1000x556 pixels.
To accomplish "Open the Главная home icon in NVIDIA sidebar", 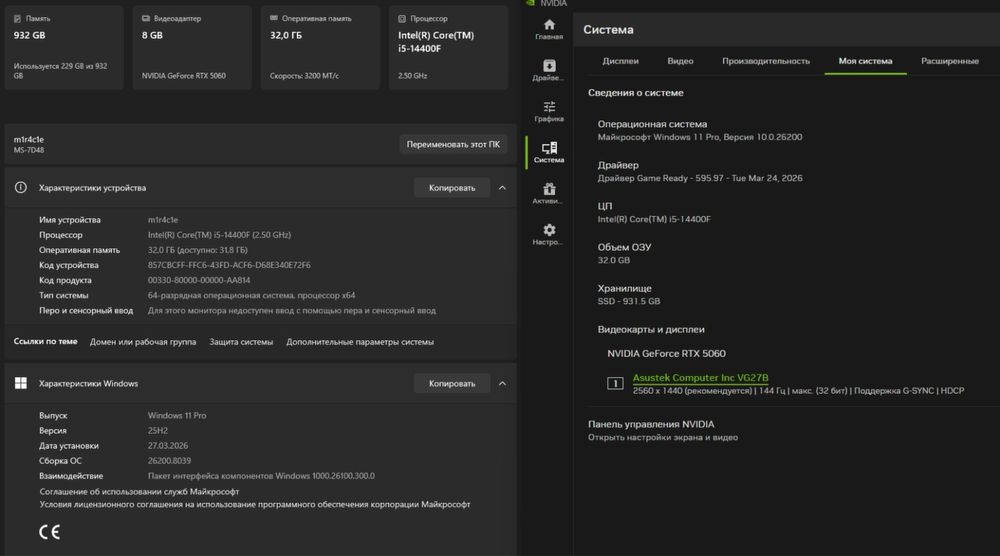I will tap(548, 26).
